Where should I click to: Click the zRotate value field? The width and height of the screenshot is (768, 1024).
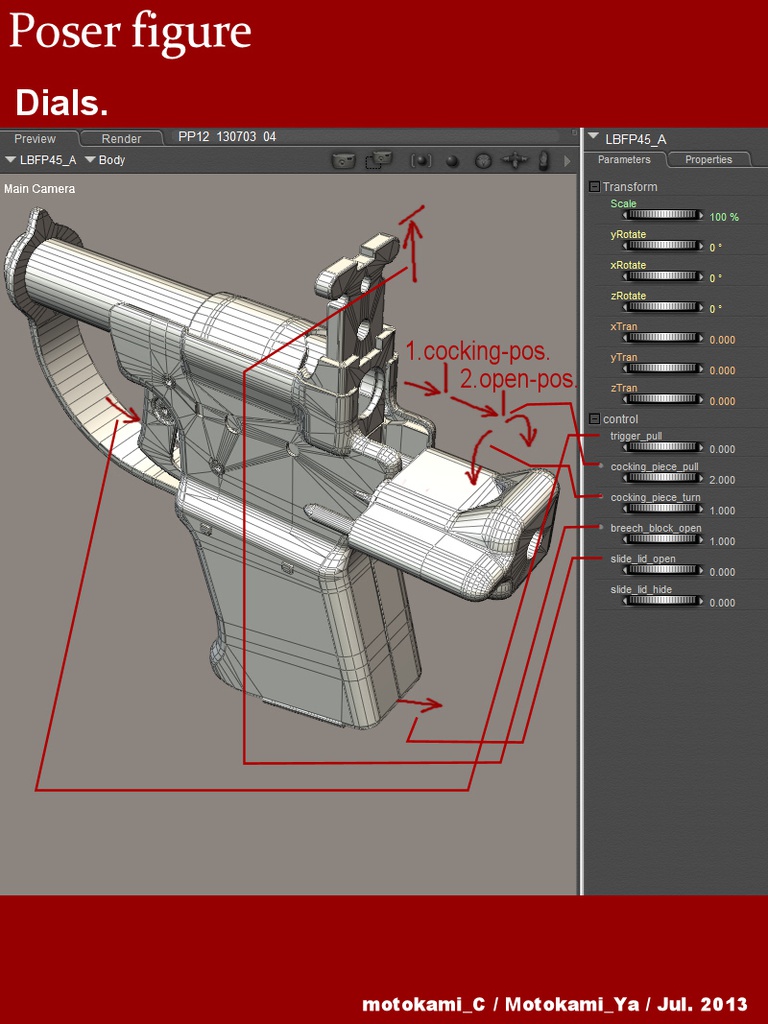[716, 309]
